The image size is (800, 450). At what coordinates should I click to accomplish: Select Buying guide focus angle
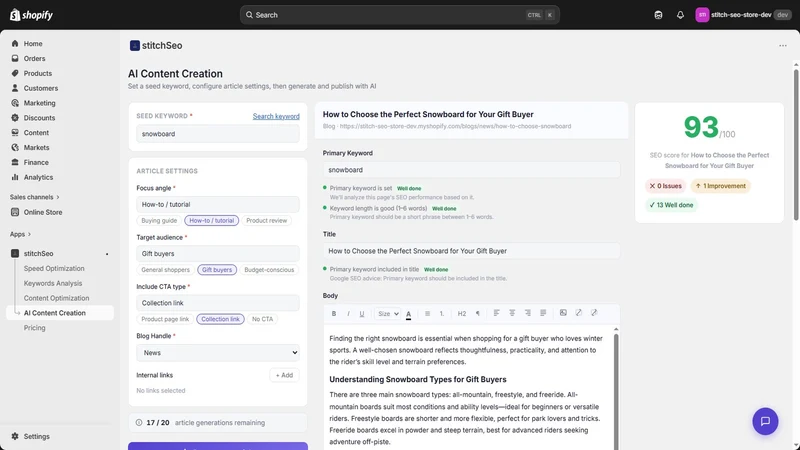click(x=159, y=220)
